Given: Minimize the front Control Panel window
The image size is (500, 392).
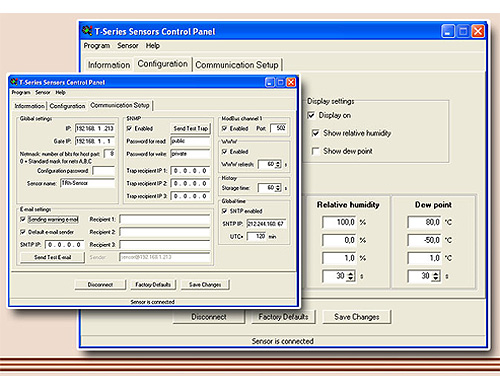Looking at the screenshot, I should pyautogui.click(x=270, y=82).
